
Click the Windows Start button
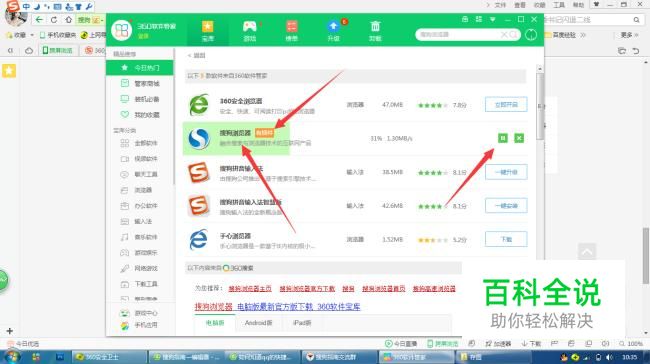tap(12, 357)
